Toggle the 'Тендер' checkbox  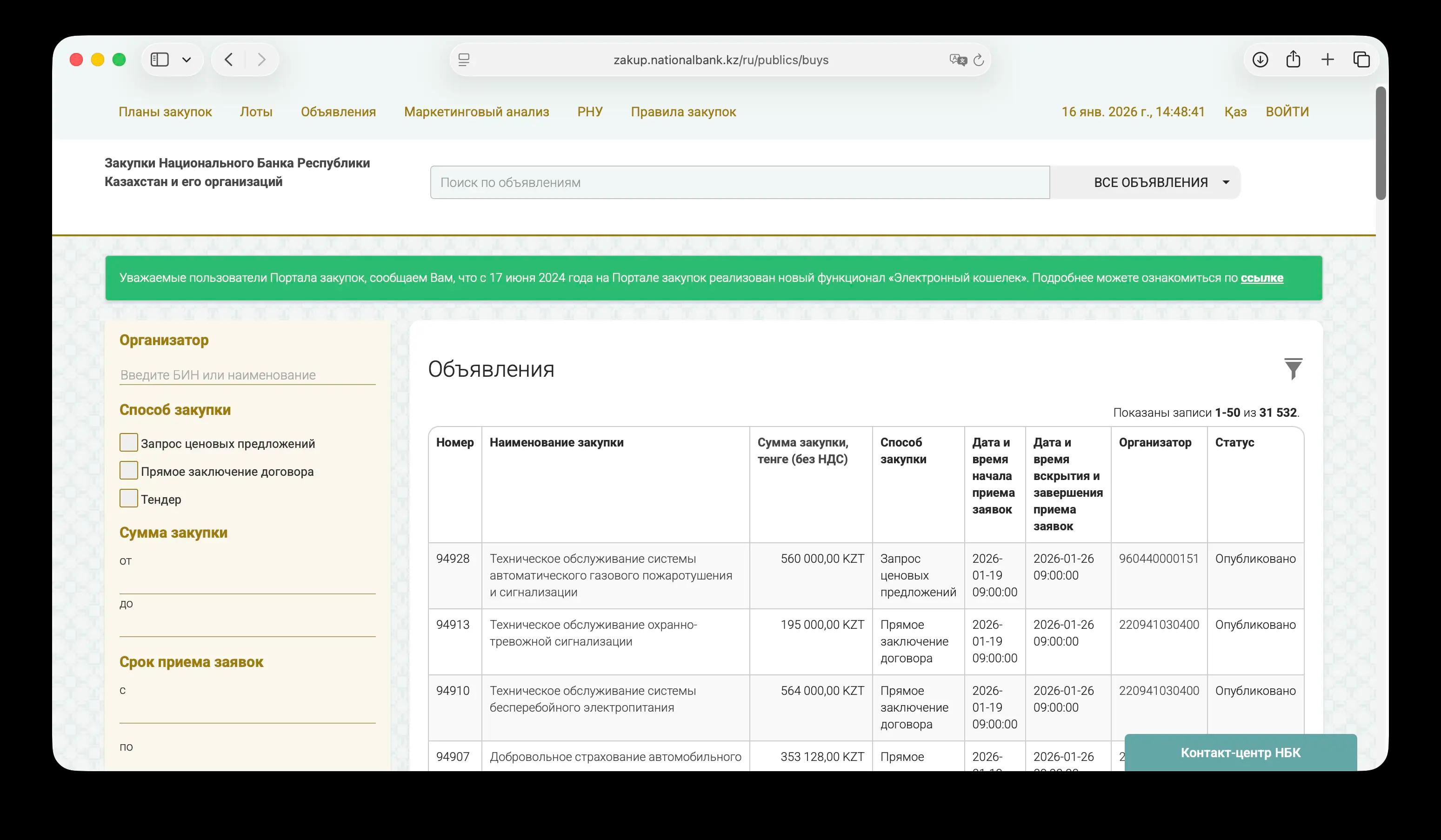129,499
